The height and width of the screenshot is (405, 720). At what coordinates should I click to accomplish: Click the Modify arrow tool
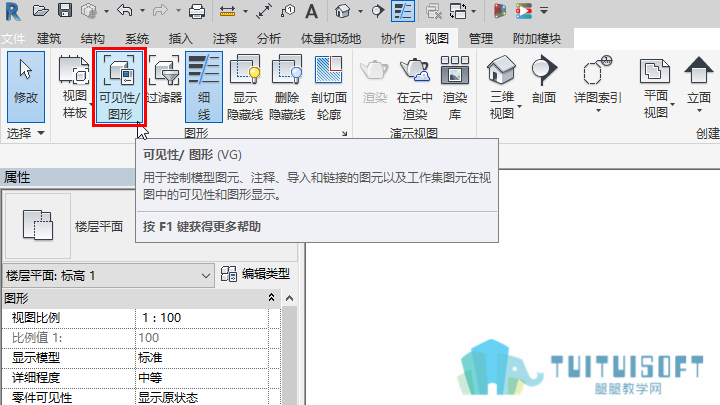click(x=26, y=86)
